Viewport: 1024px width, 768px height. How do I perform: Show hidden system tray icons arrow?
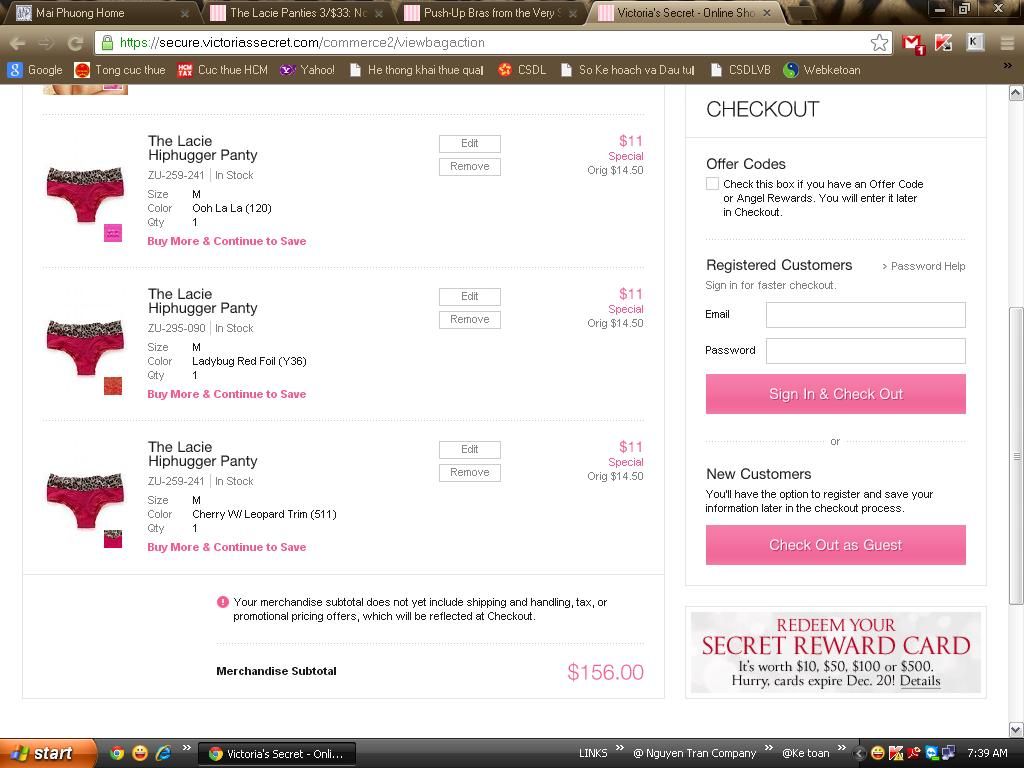tap(860, 754)
